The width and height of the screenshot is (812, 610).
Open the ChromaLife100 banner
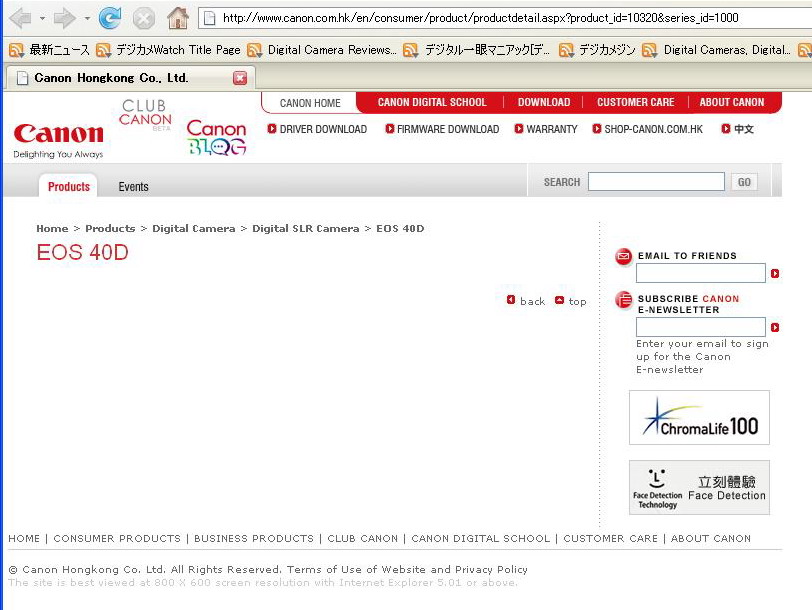click(x=699, y=417)
